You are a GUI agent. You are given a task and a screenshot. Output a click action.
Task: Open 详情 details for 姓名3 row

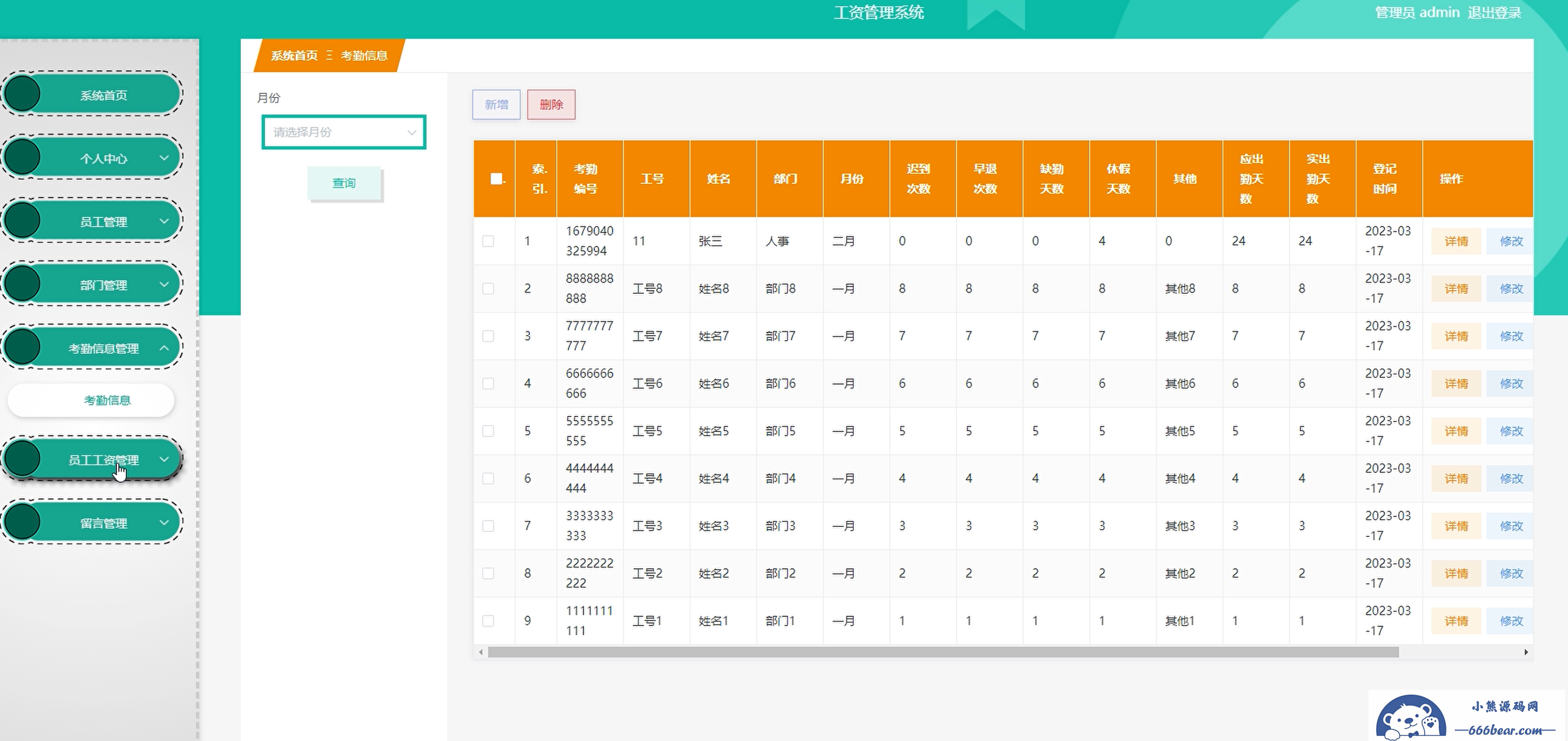point(1456,526)
